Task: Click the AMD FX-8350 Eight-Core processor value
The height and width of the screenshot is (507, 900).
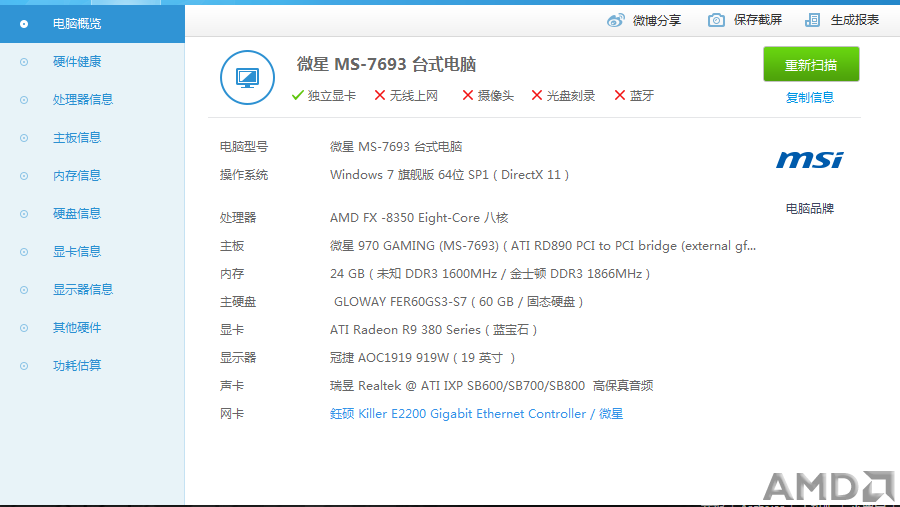Action: (419, 218)
